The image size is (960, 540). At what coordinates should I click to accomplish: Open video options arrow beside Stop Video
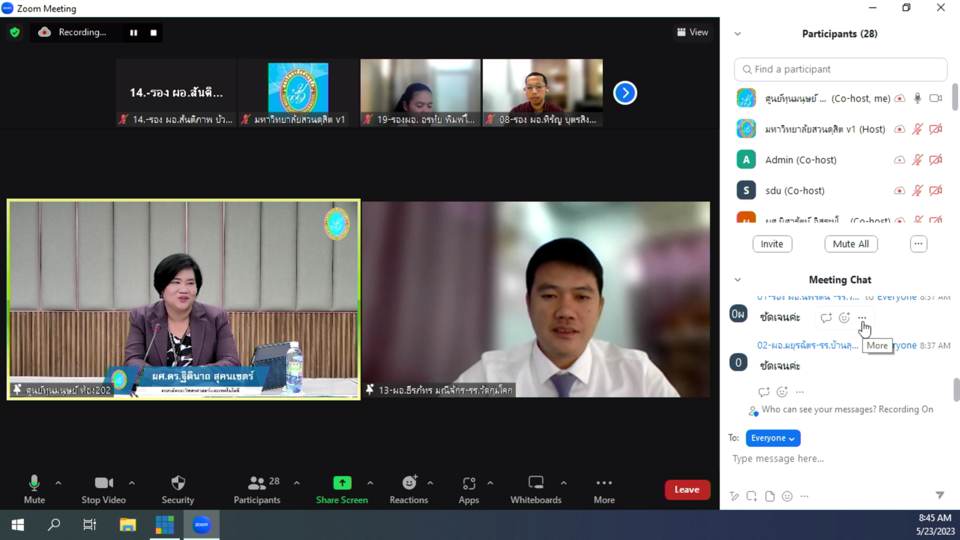[132, 483]
